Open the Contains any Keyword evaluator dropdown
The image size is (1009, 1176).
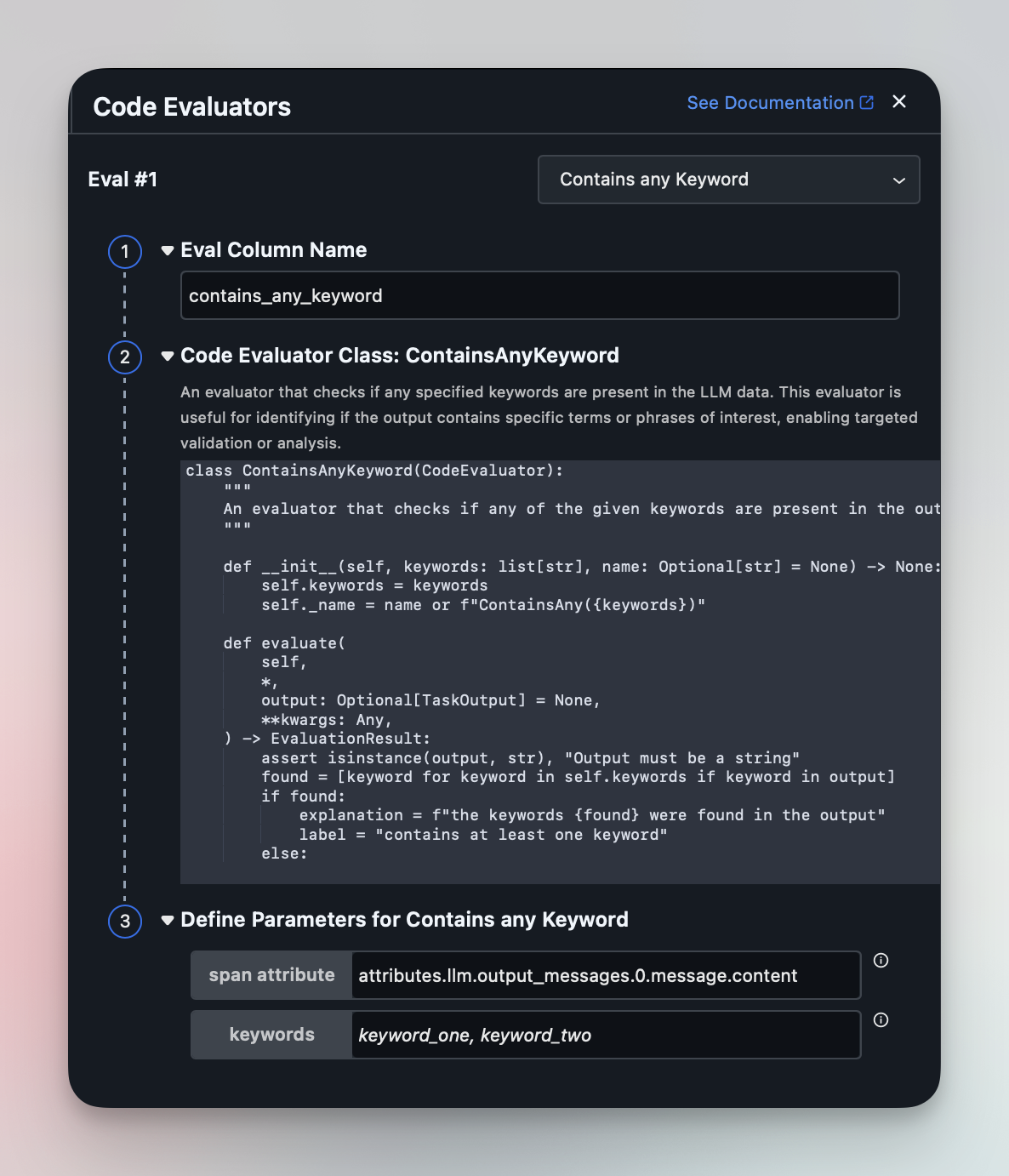pyautogui.click(x=728, y=180)
